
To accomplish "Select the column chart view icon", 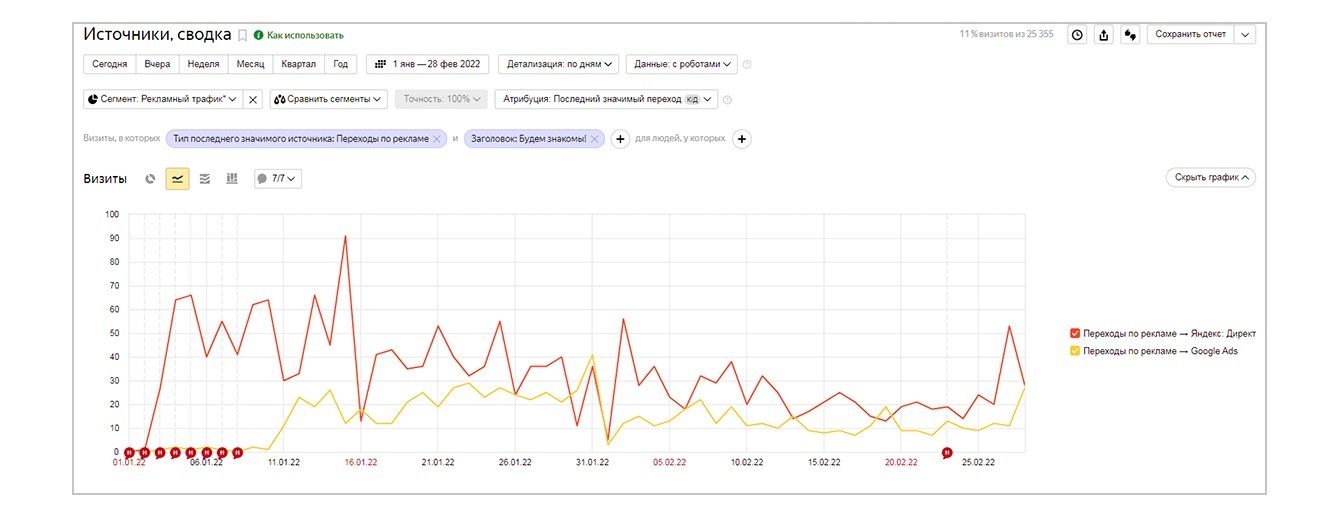I will point(232,179).
